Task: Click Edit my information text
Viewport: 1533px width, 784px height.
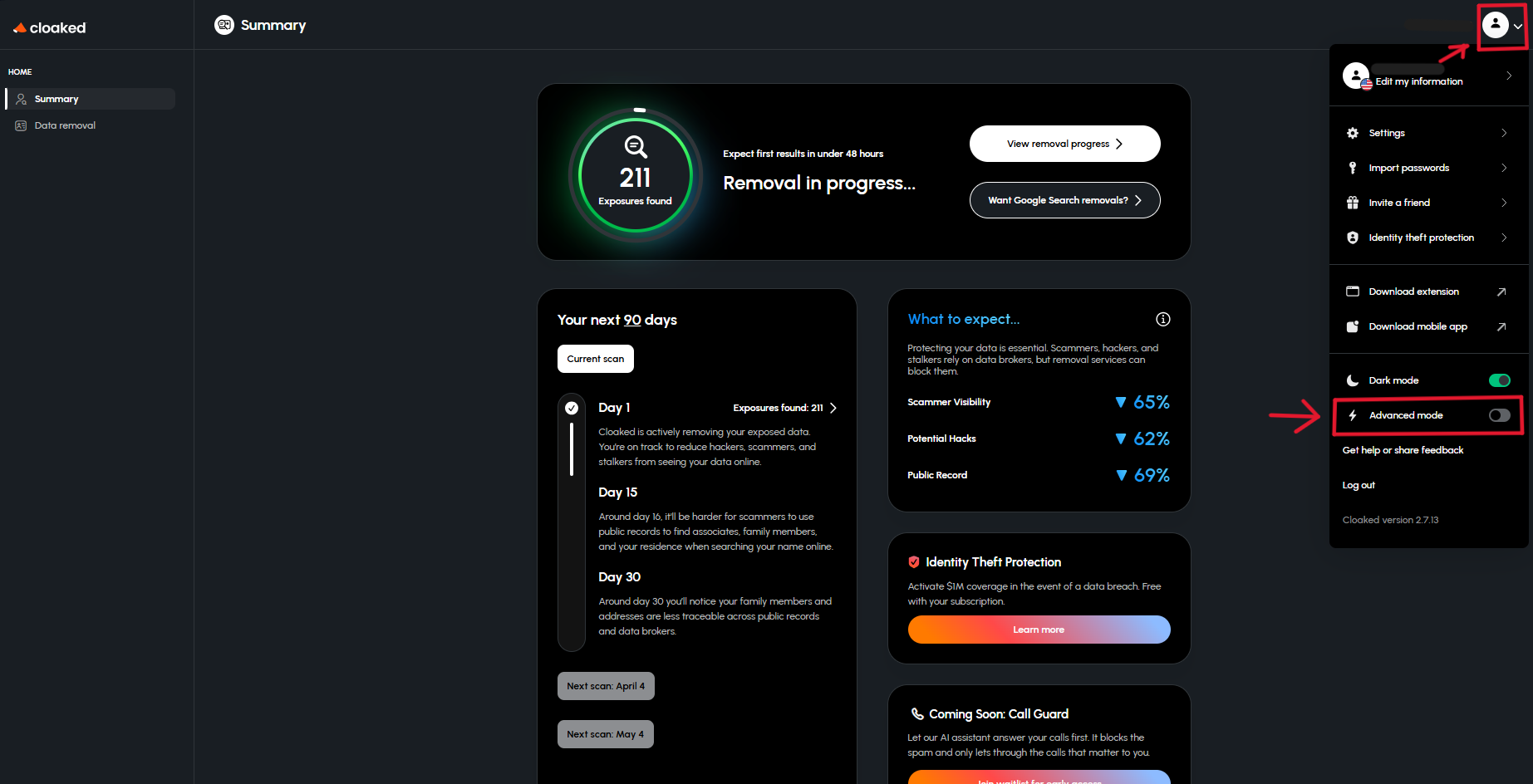Action: coord(1419,81)
